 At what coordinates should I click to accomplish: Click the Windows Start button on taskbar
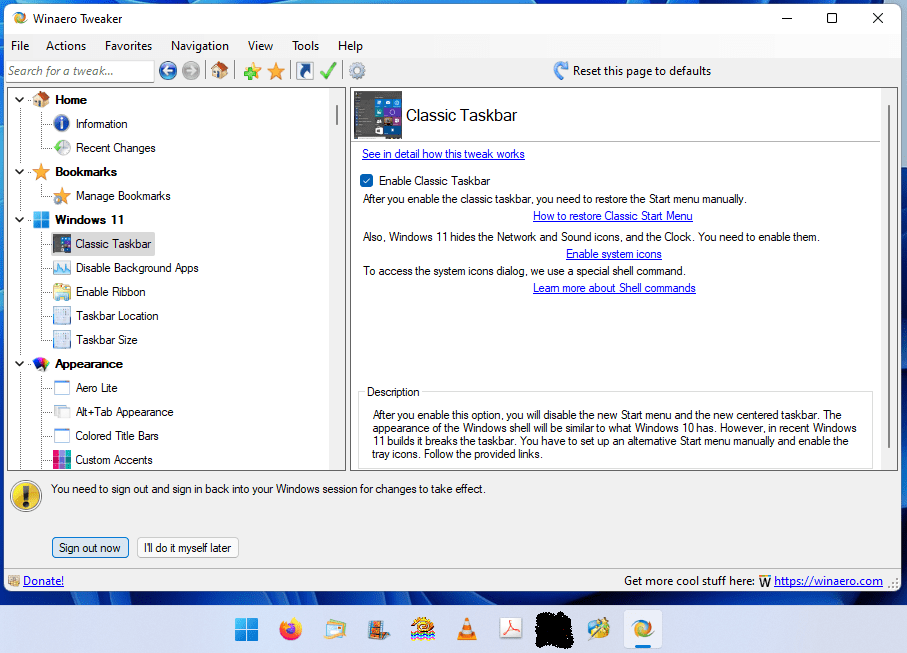tap(246, 629)
